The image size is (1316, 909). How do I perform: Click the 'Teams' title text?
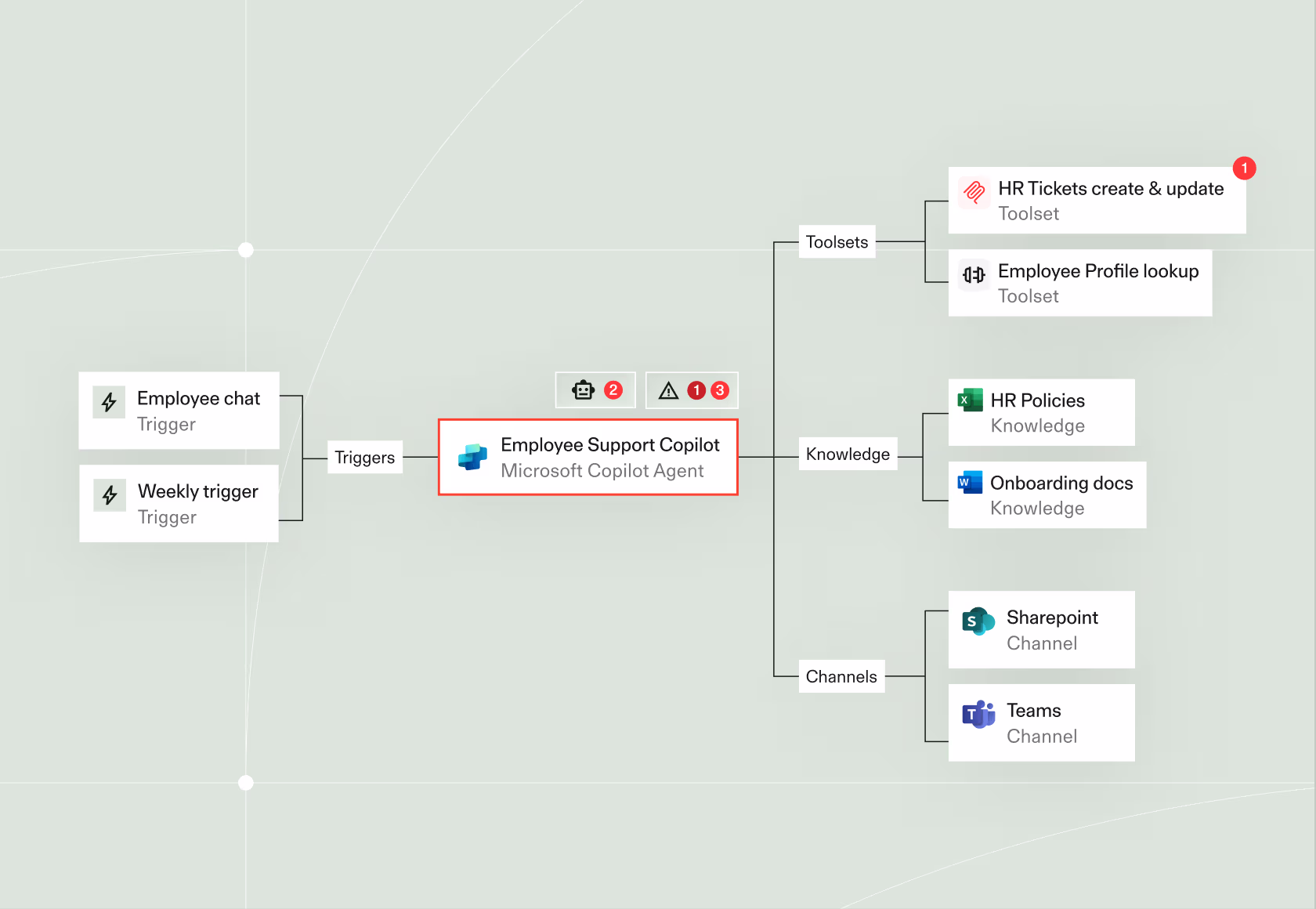click(1034, 711)
